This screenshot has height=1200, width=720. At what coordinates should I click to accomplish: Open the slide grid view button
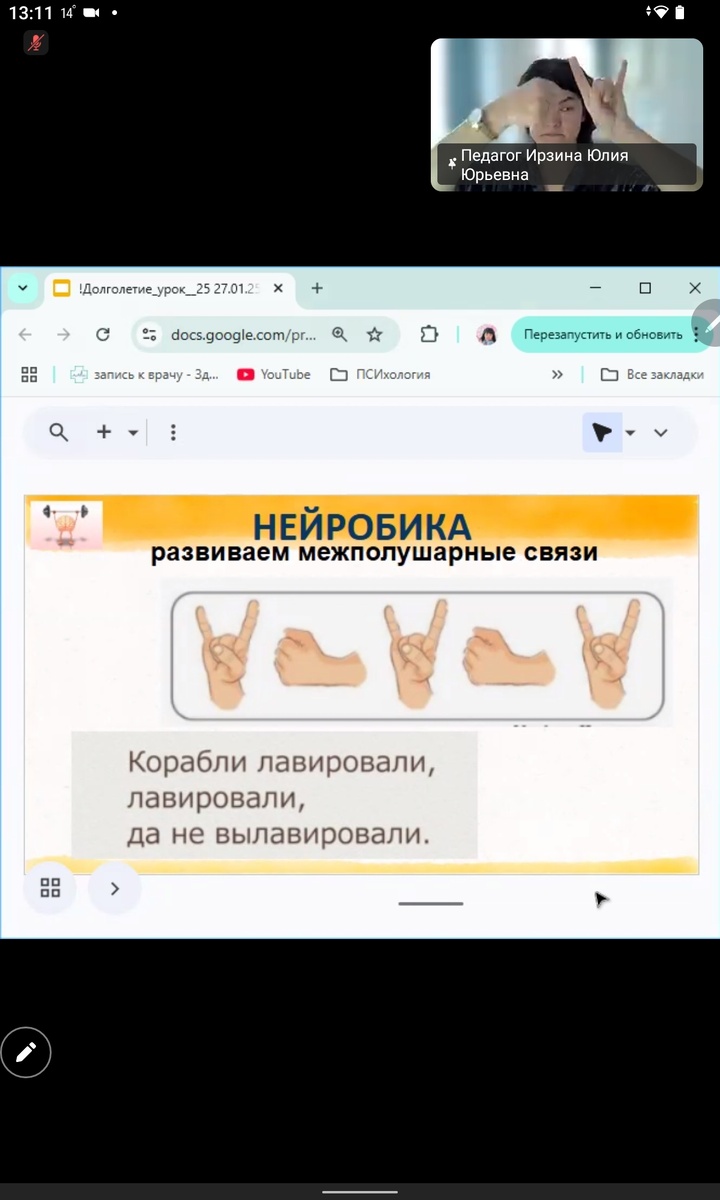[50, 887]
